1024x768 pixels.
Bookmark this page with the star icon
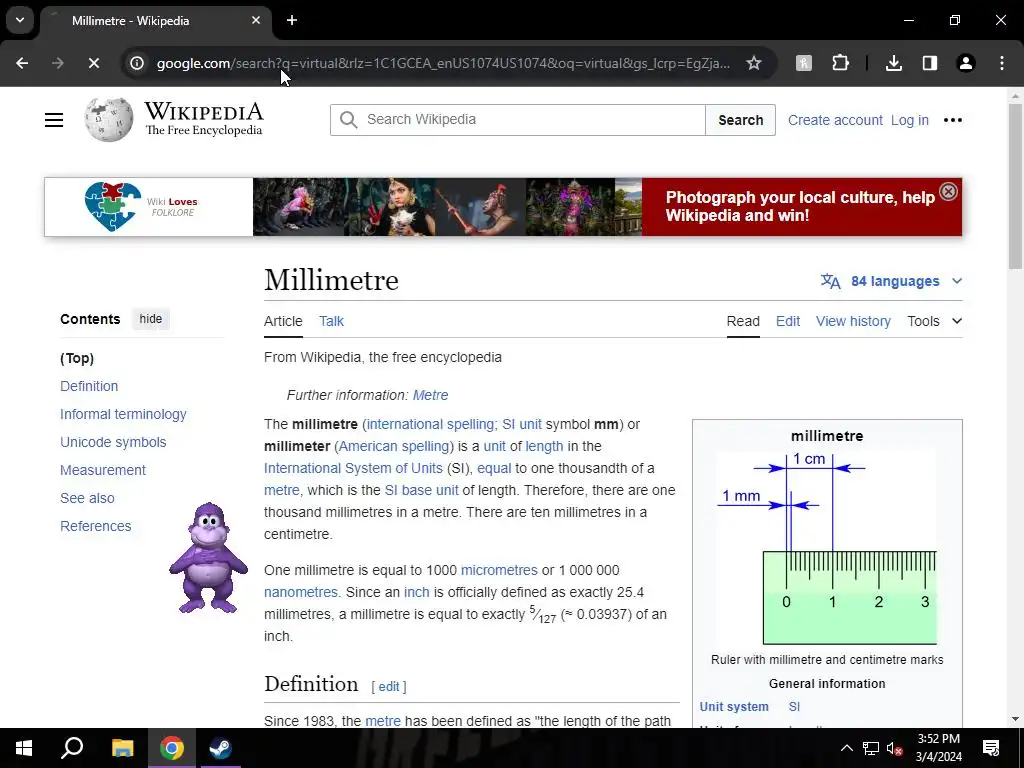coord(754,63)
